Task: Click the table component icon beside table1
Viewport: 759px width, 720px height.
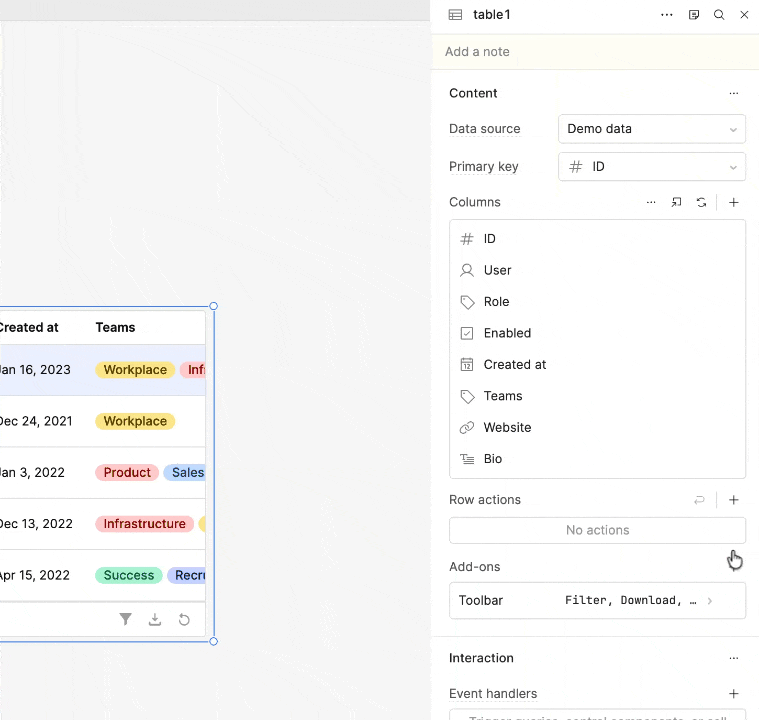Action: coord(455,15)
